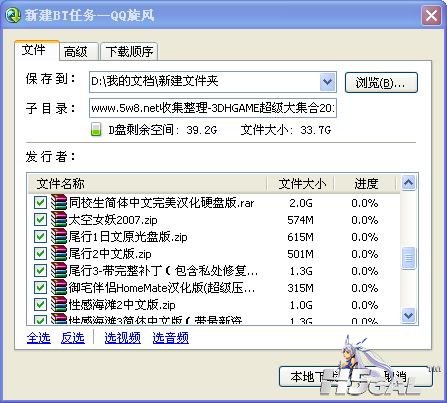Click the D盘剩余空间: 39.2G text

coord(163,130)
